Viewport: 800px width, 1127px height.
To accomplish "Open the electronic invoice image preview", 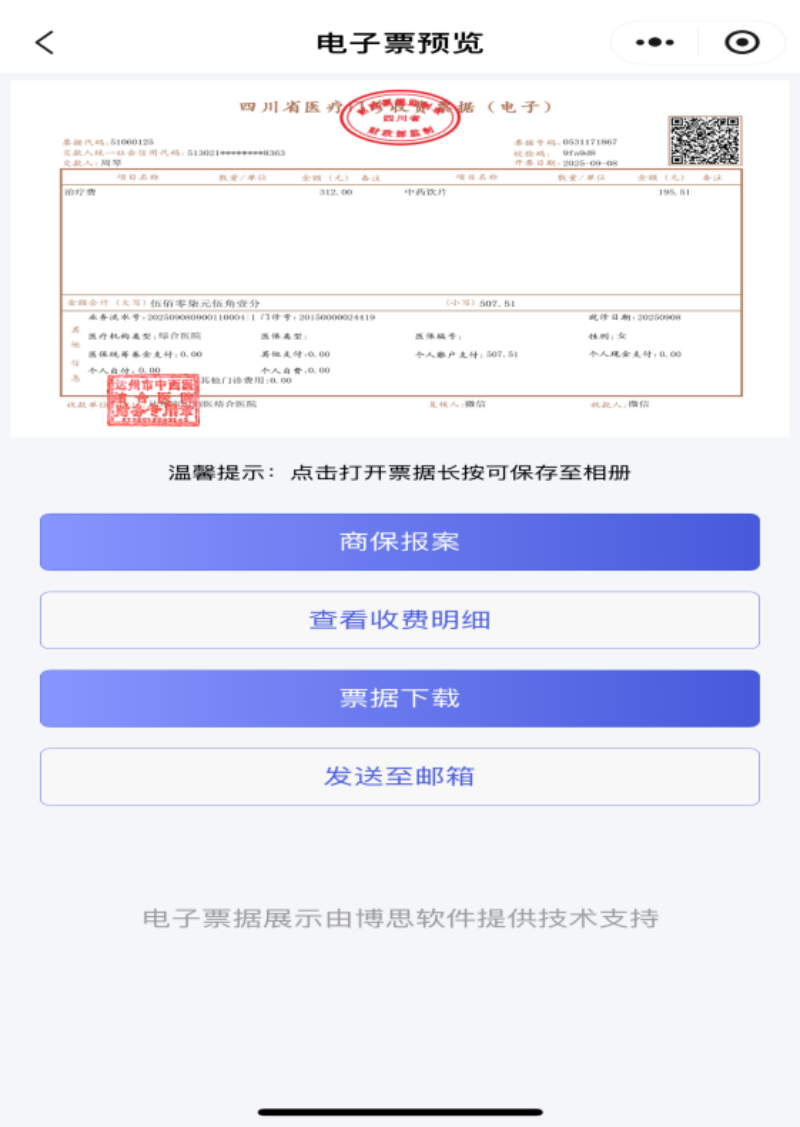I will [x=400, y=259].
